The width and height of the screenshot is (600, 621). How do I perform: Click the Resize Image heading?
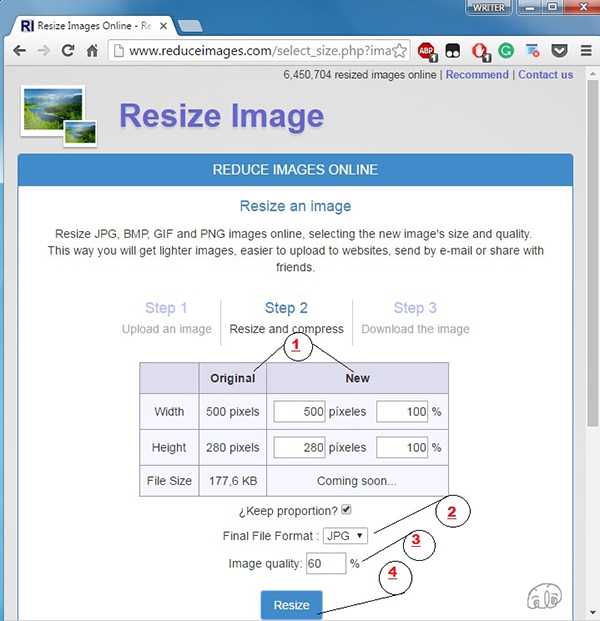pos(222,116)
